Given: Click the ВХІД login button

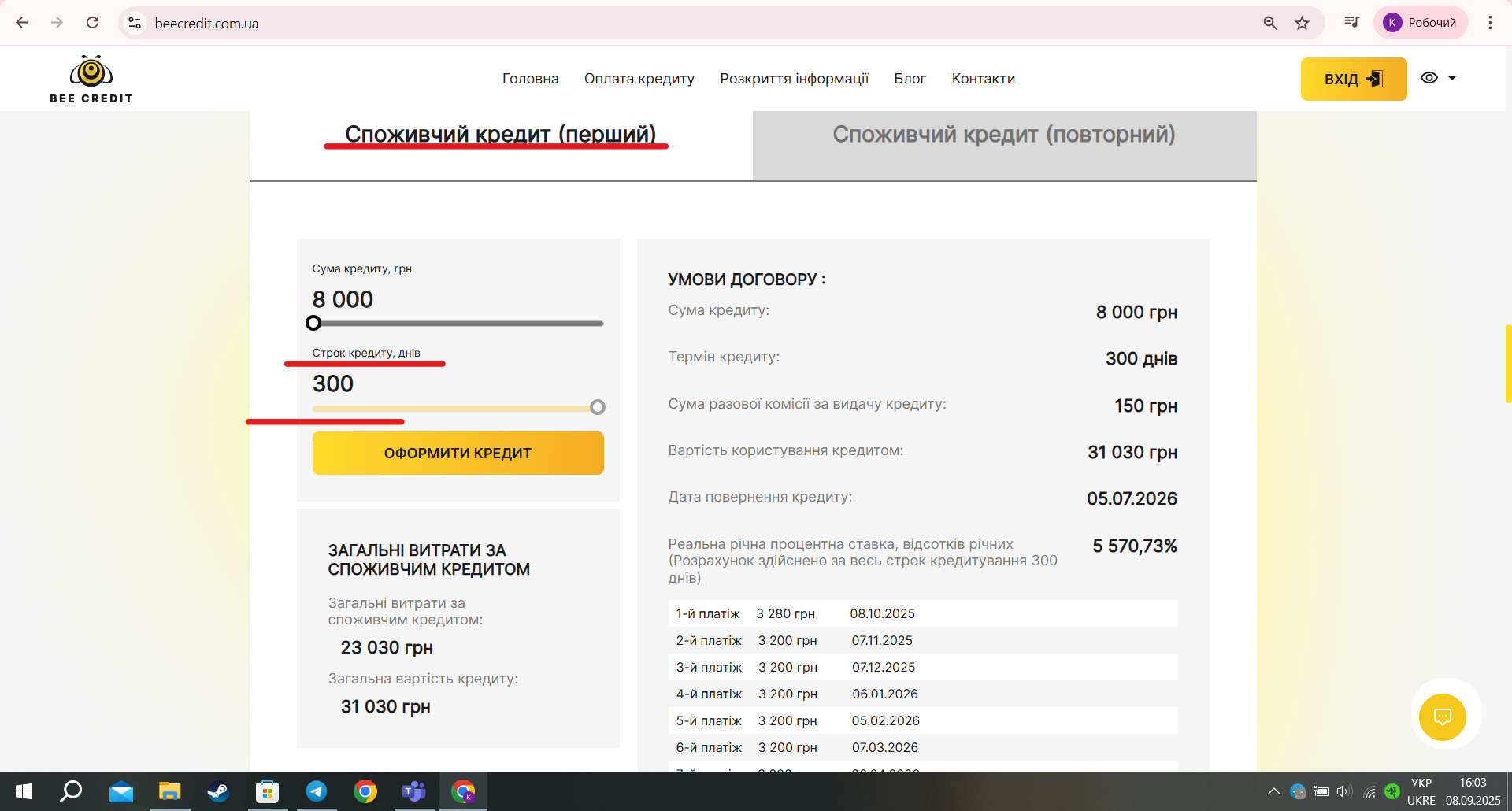Looking at the screenshot, I should pyautogui.click(x=1354, y=79).
